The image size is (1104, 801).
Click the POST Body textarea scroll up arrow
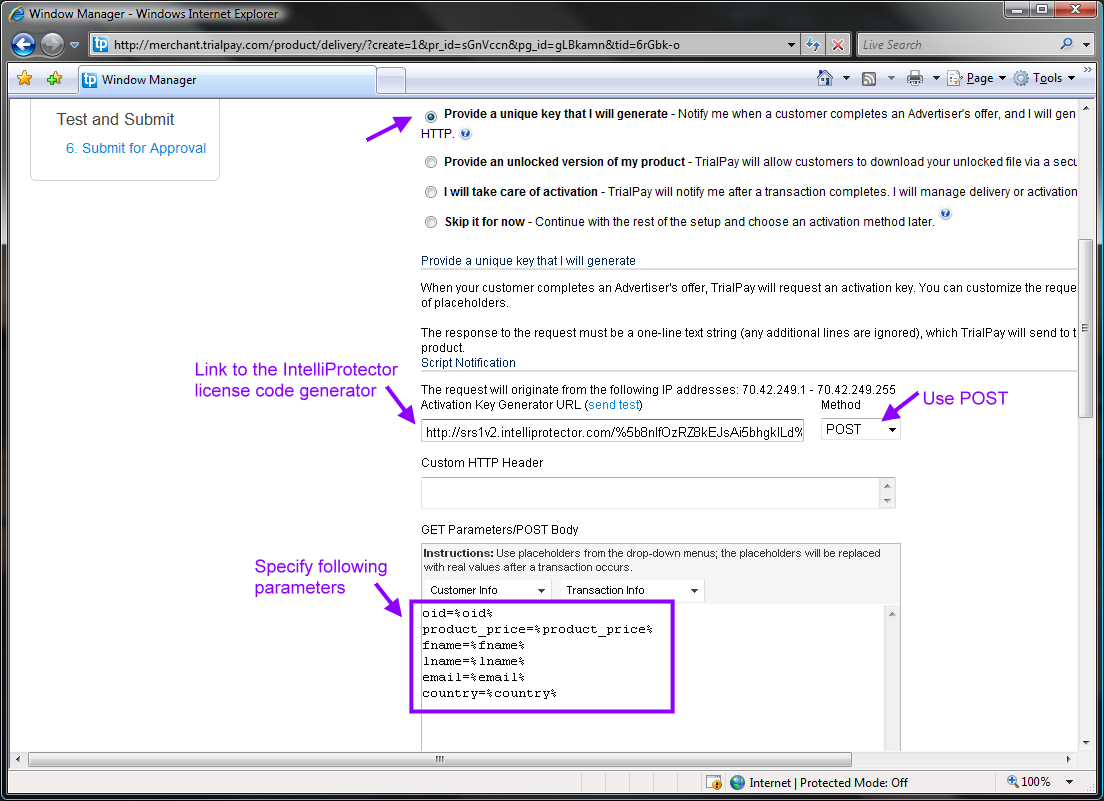(892, 614)
